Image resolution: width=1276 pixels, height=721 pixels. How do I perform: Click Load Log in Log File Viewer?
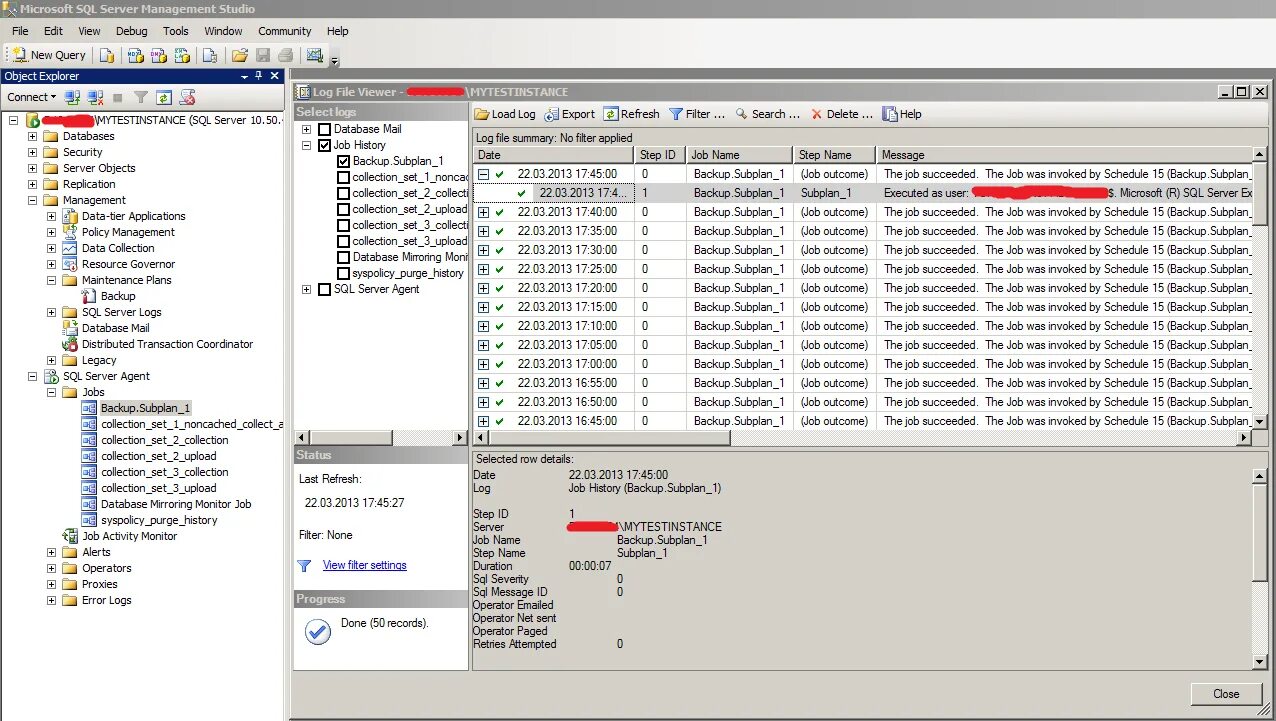pos(505,114)
